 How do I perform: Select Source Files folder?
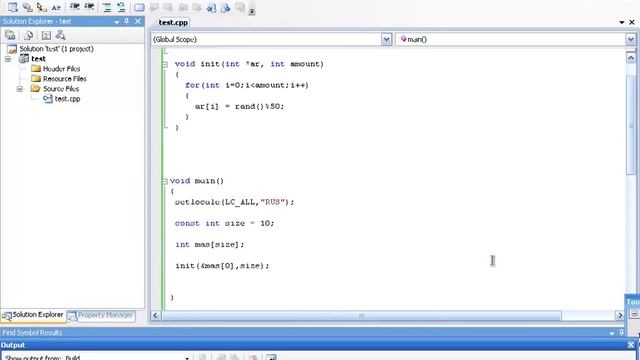(61, 89)
